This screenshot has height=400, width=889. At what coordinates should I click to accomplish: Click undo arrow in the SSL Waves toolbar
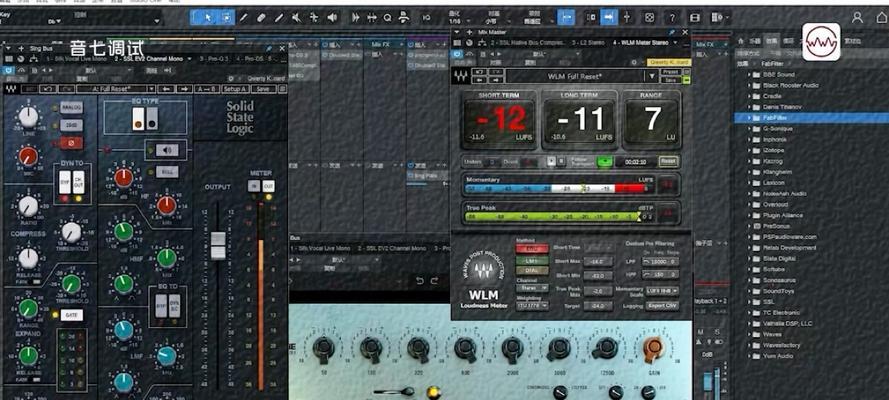click(49, 89)
